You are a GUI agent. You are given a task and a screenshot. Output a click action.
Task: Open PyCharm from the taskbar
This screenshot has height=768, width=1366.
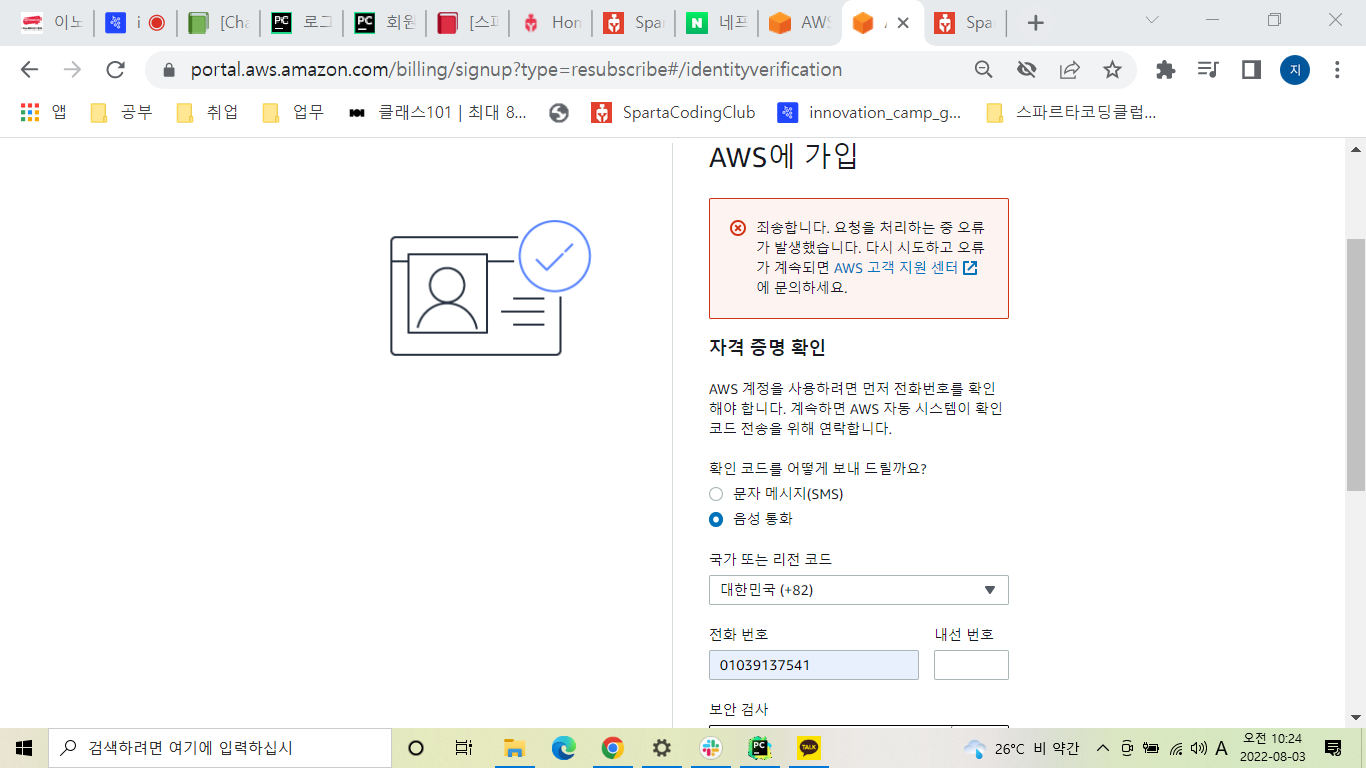[x=759, y=748]
